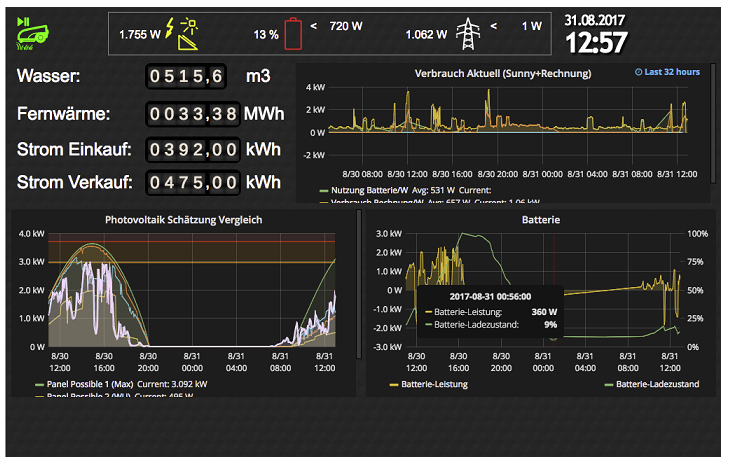Click the 4.0 kW axis label in Photovoltaik chart
This screenshot has width=729, height=457.
(x=32, y=234)
